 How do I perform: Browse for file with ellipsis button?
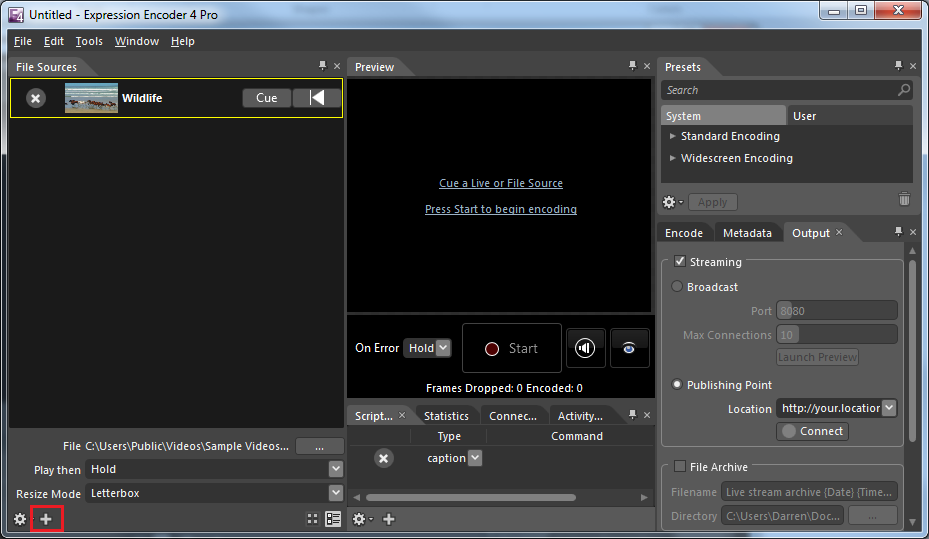pyautogui.click(x=319, y=446)
